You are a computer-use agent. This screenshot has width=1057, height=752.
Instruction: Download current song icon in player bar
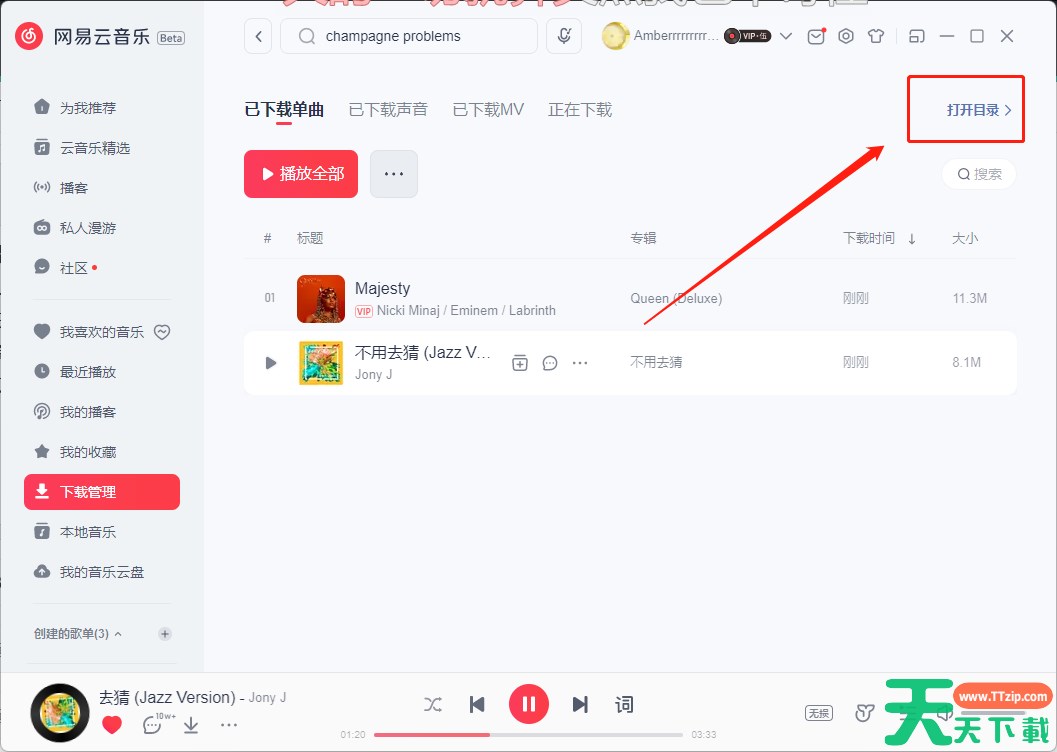[191, 725]
